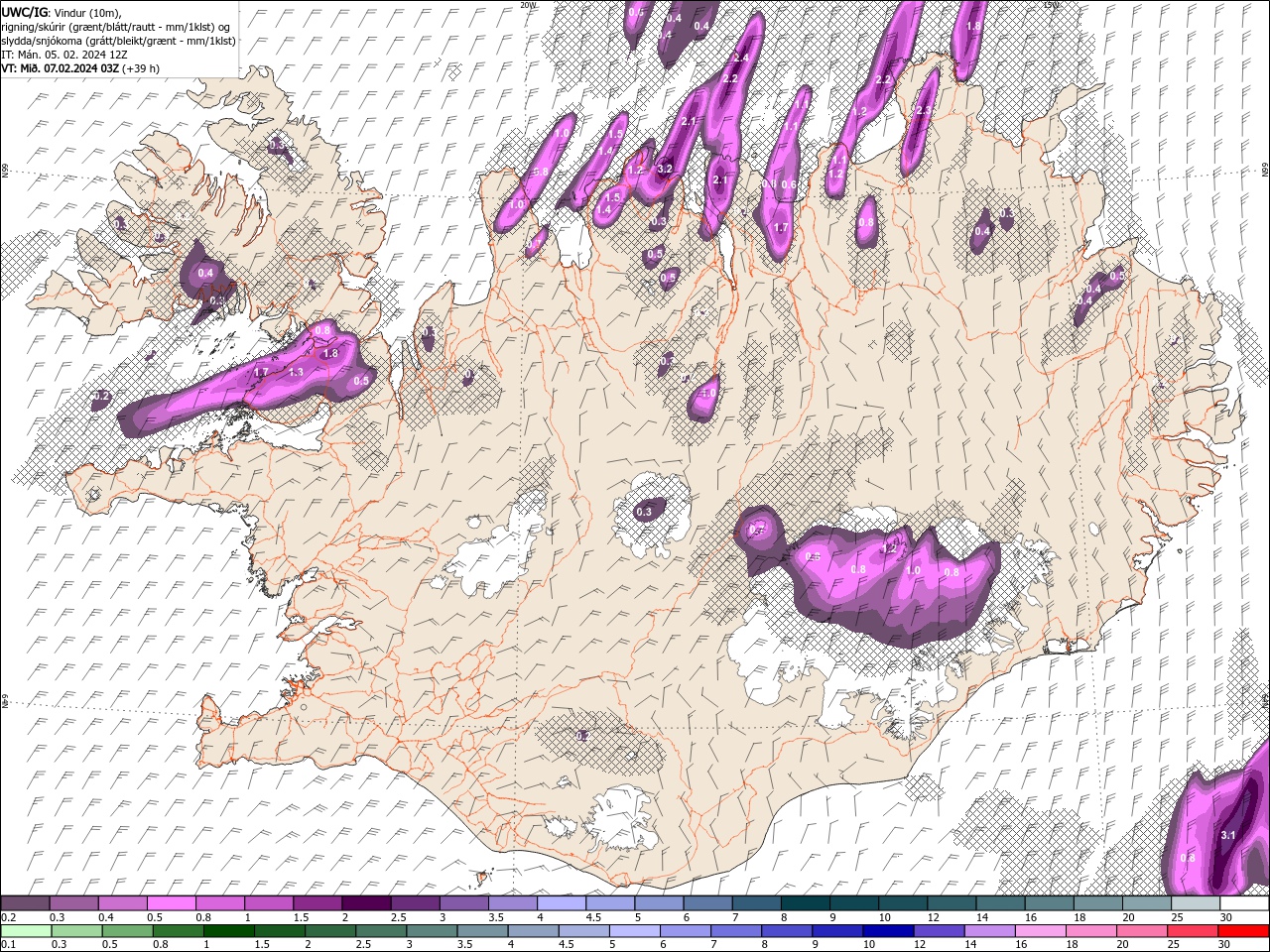Pick the upper legend swatch labeled 3.5
Viewport: 1270px width, 952px height.
tap(512, 903)
